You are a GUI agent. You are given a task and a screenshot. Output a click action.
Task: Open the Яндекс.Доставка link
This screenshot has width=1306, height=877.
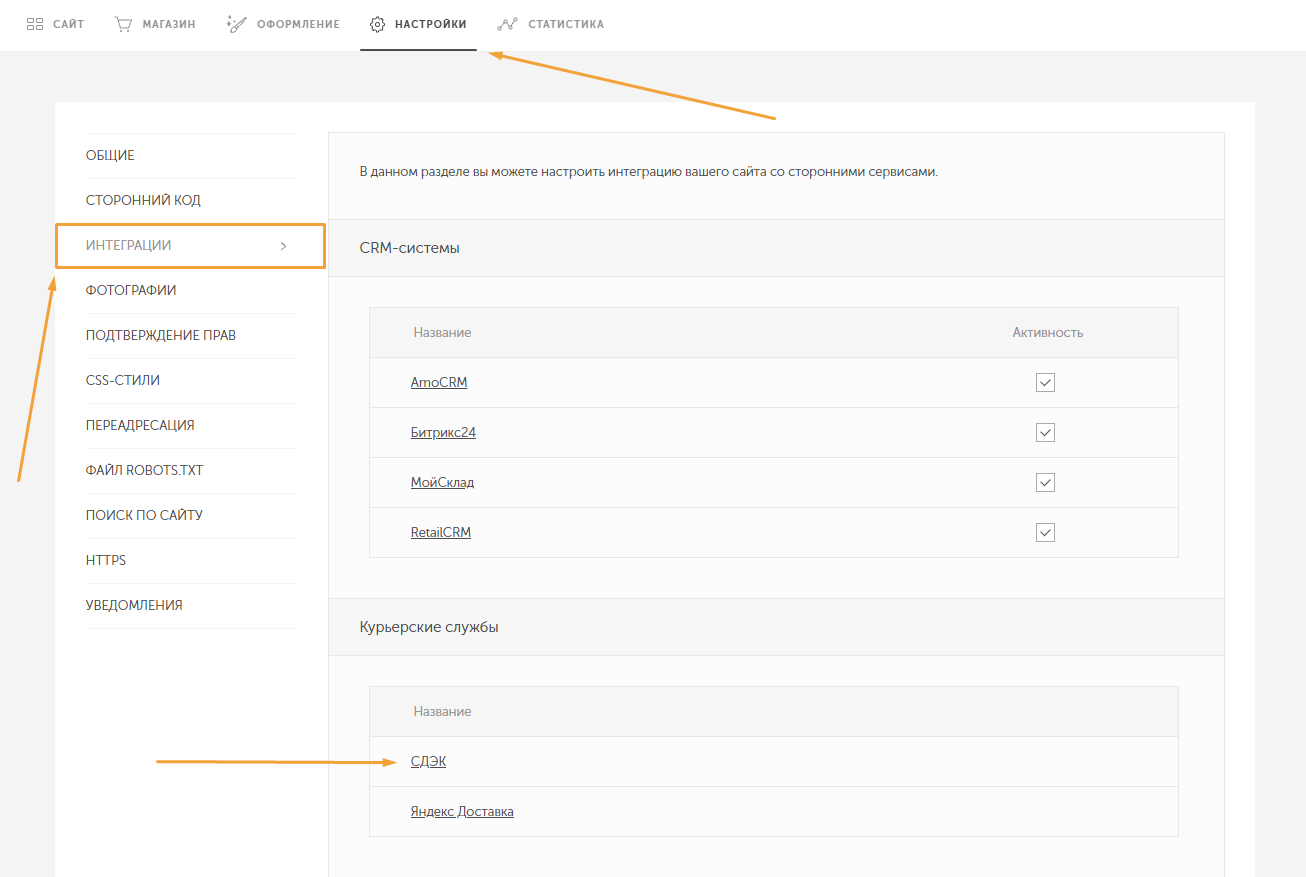click(462, 812)
